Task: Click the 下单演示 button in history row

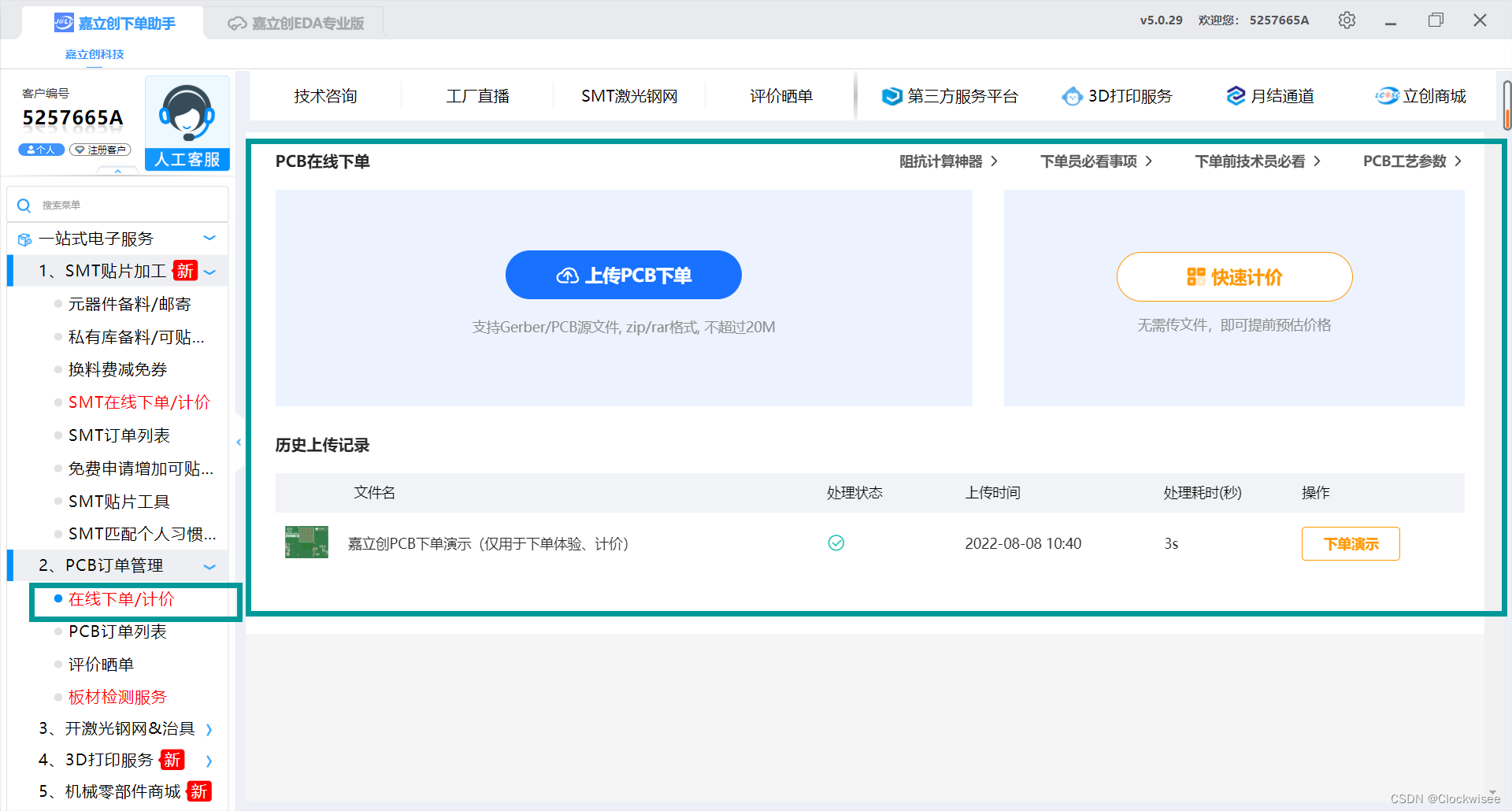Action: [1351, 543]
